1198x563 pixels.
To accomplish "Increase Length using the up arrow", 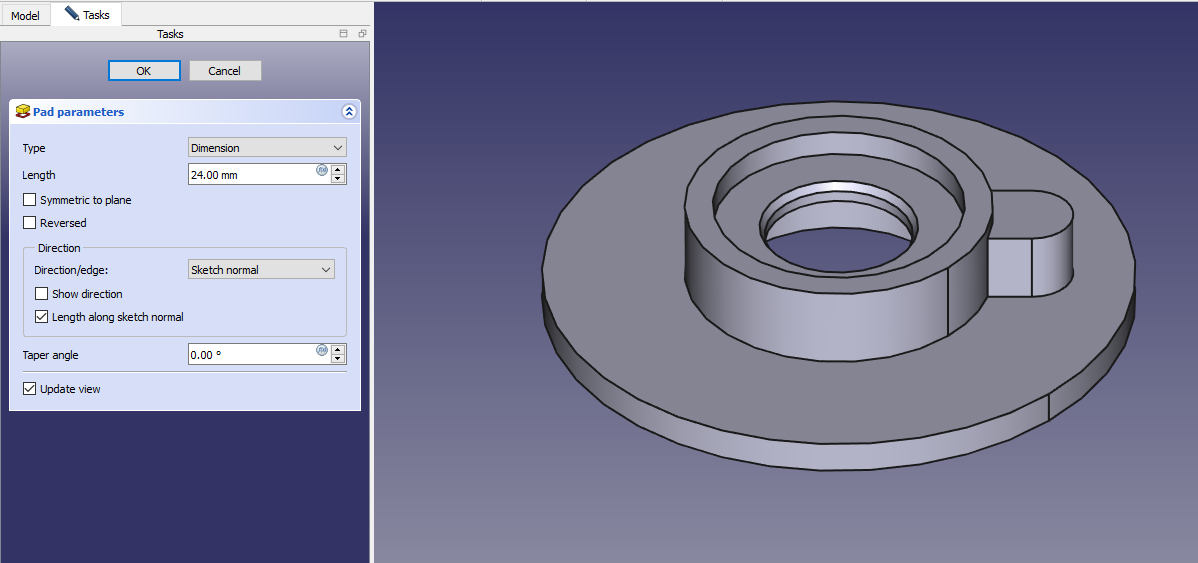I will tap(338, 170).
